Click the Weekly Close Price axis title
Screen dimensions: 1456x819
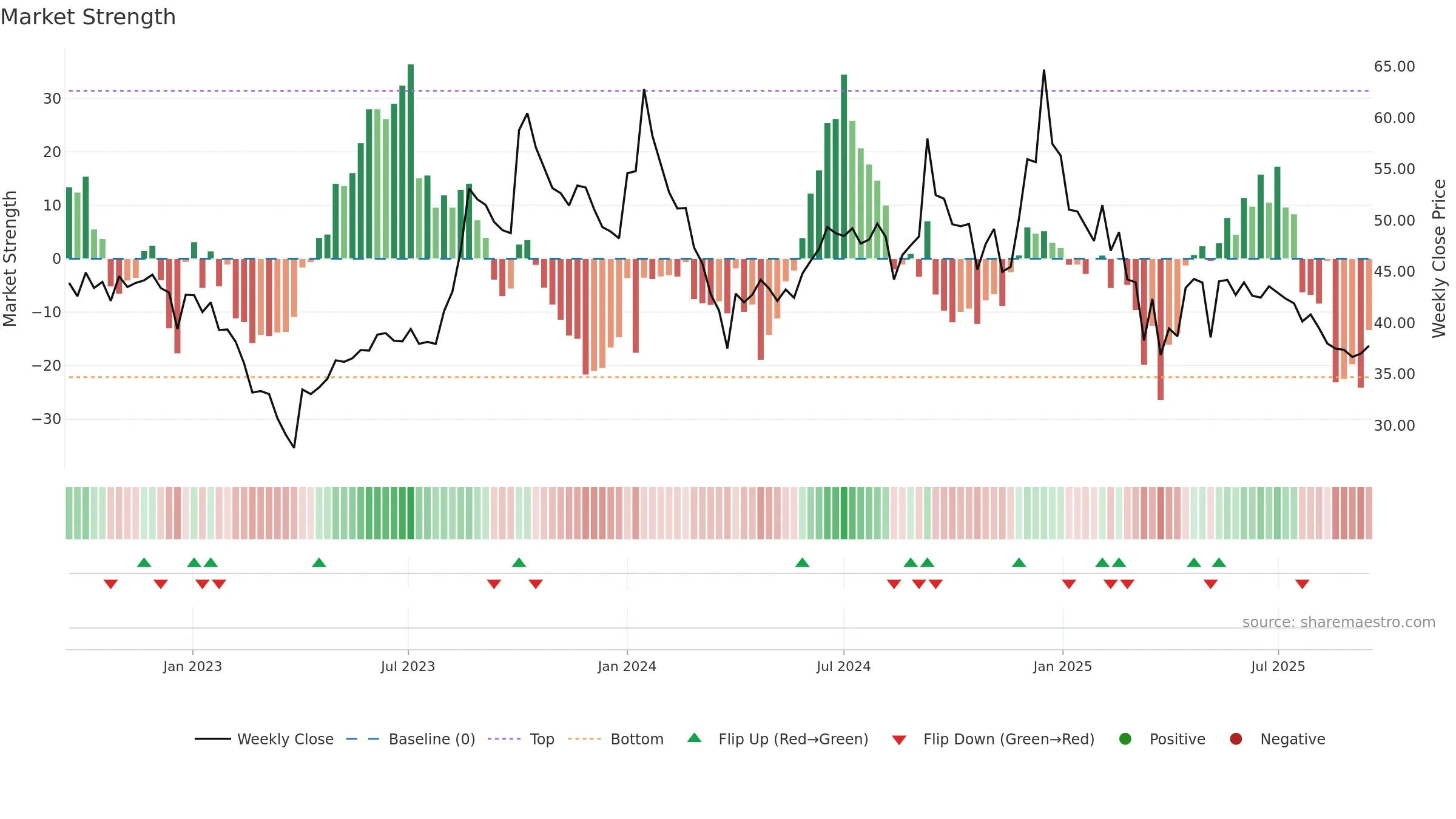(1439, 258)
